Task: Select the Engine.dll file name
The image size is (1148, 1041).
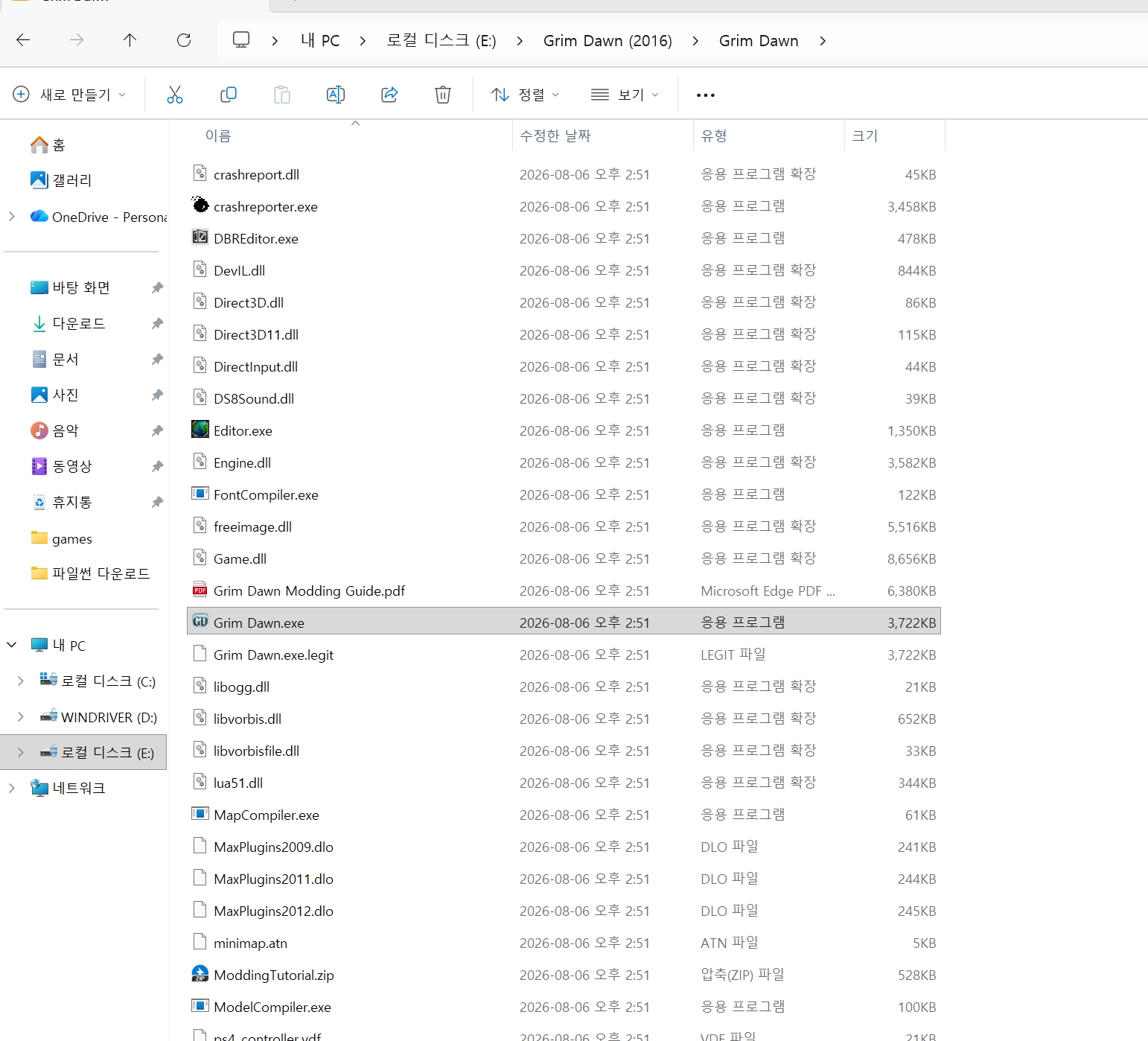Action: click(x=242, y=463)
